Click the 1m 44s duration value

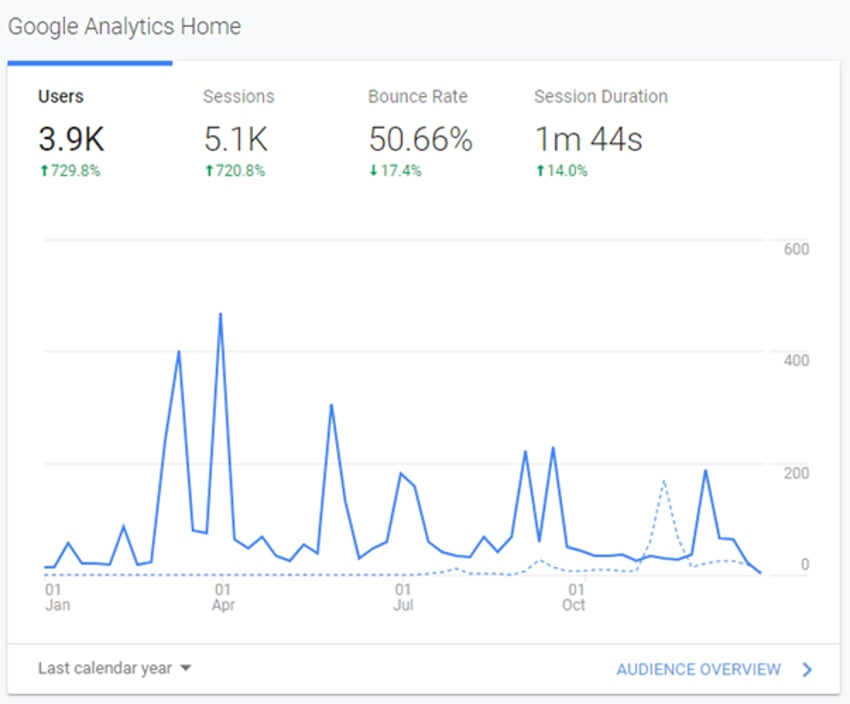pyautogui.click(x=589, y=139)
